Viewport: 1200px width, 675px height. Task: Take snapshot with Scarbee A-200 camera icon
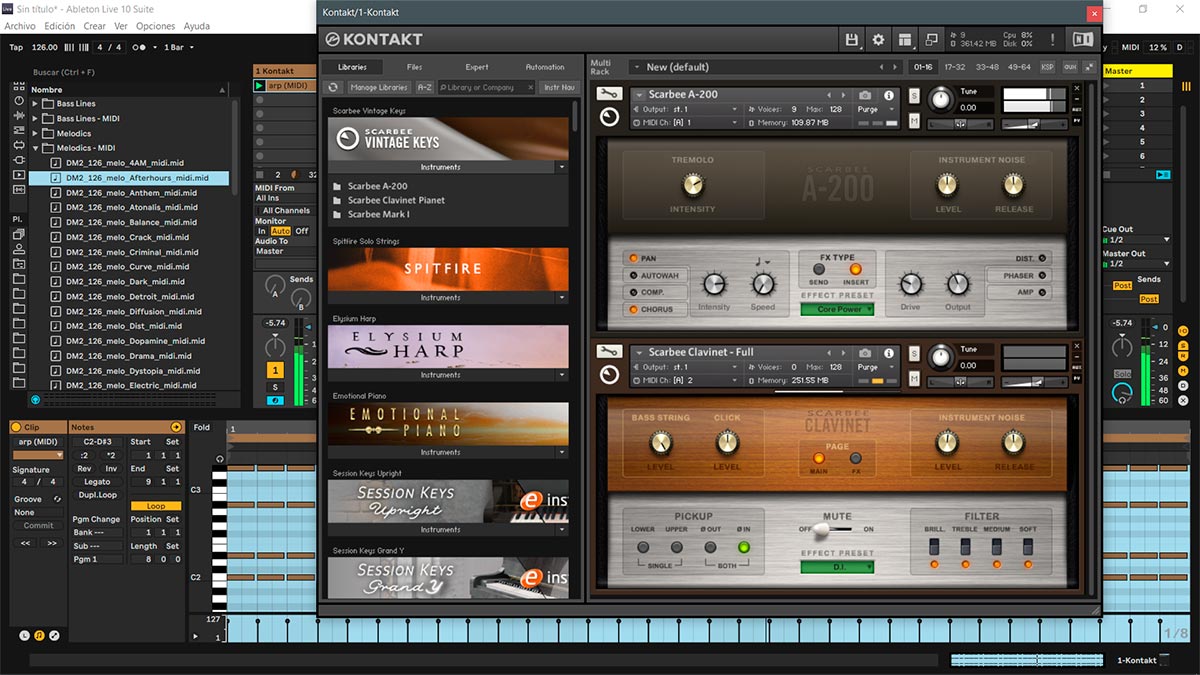click(x=866, y=96)
